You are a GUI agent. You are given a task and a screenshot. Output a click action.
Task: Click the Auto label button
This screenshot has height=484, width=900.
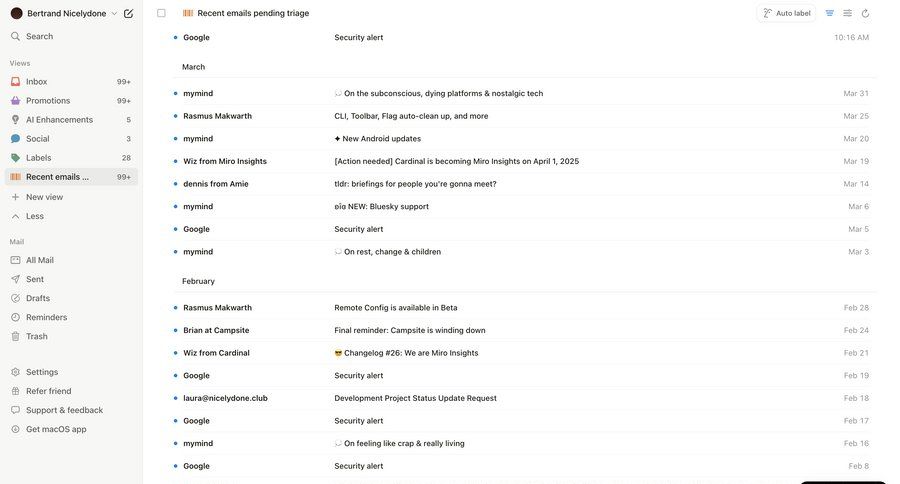tap(787, 13)
